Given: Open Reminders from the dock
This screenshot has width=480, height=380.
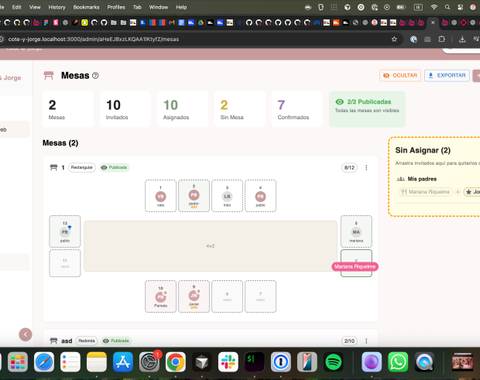Looking at the screenshot, I should [70, 362].
